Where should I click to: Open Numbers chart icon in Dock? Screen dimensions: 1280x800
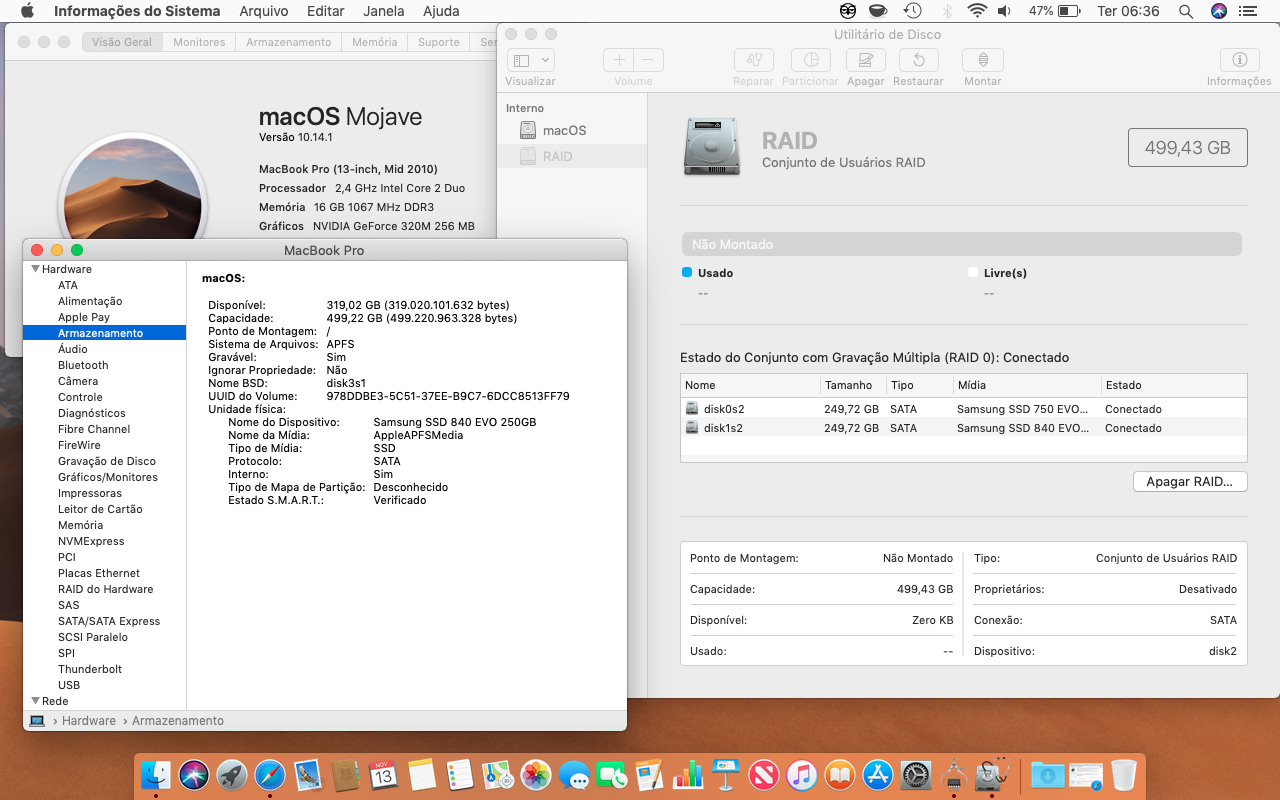688,774
